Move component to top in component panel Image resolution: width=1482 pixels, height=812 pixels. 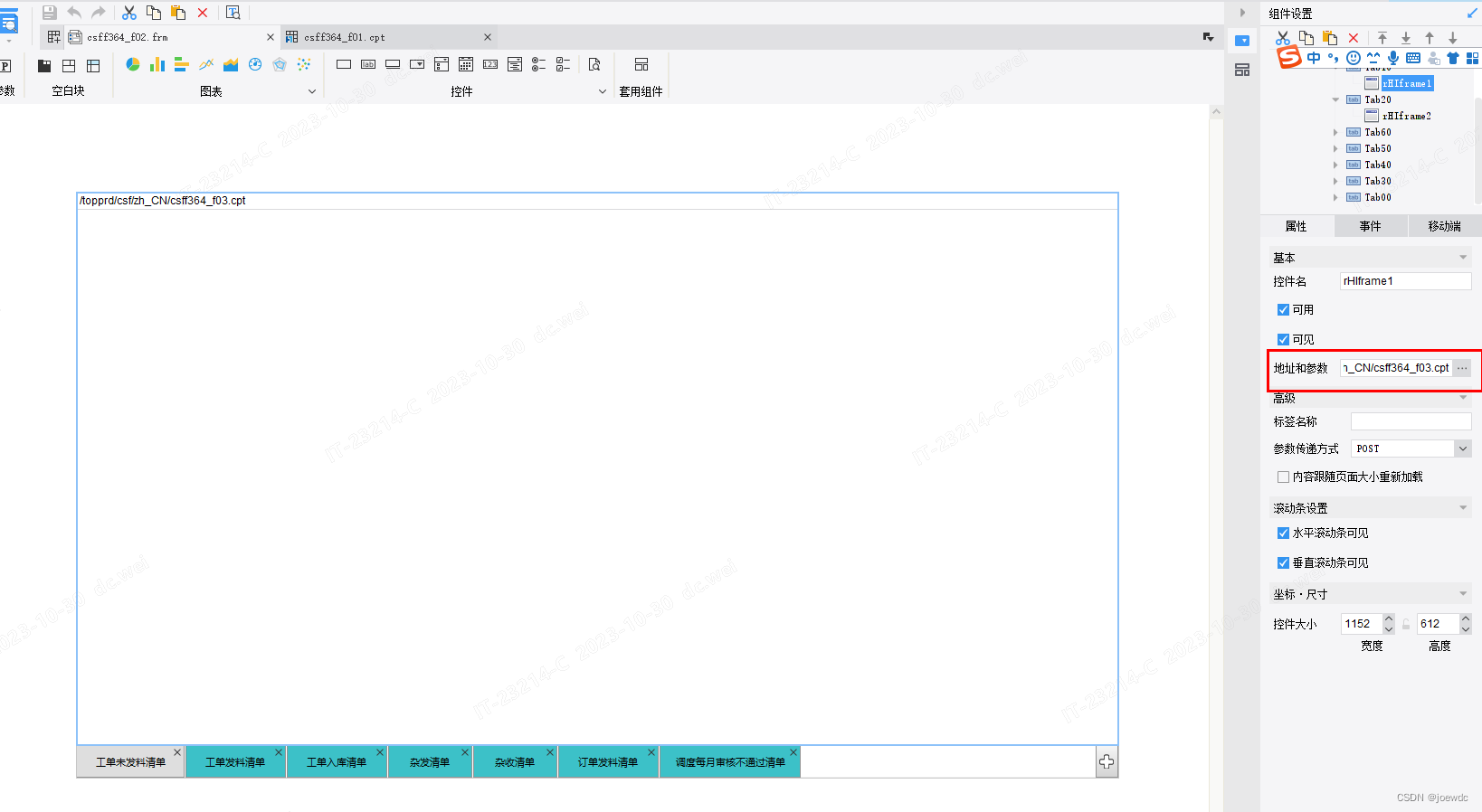[1382, 38]
